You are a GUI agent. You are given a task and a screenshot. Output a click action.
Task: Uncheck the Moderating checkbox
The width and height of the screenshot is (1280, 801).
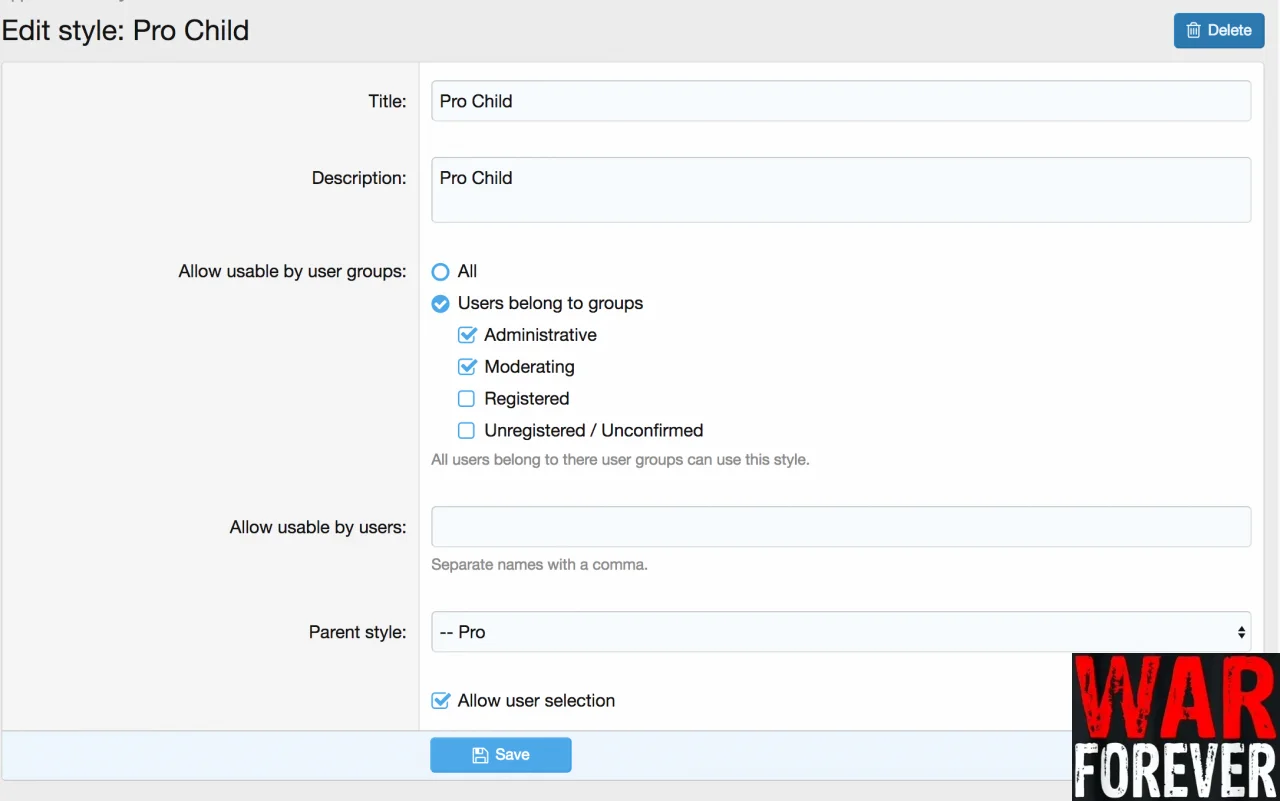click(x=466, y=367)
